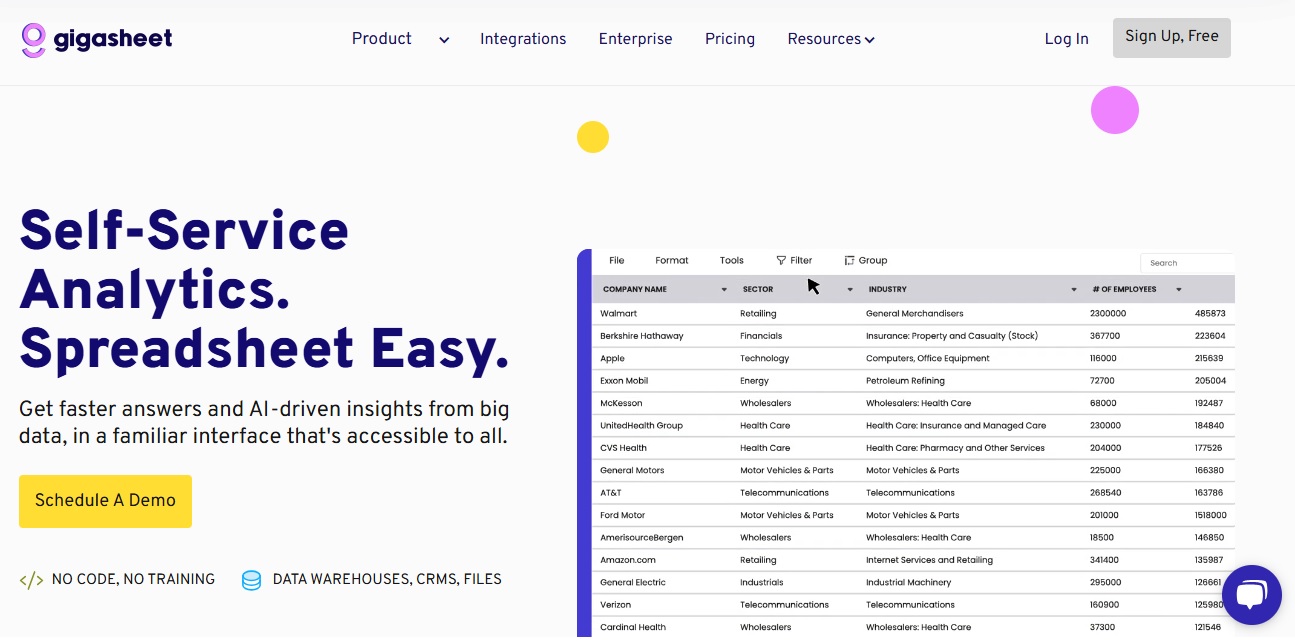Click the Industrials sector cell
The width and height of the screenshot is (1295, 644).
[x=762, y=582]
